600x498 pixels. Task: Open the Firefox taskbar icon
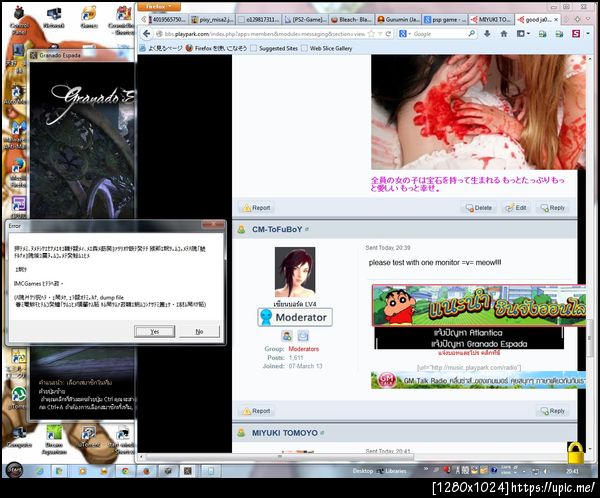coord(147,471)
